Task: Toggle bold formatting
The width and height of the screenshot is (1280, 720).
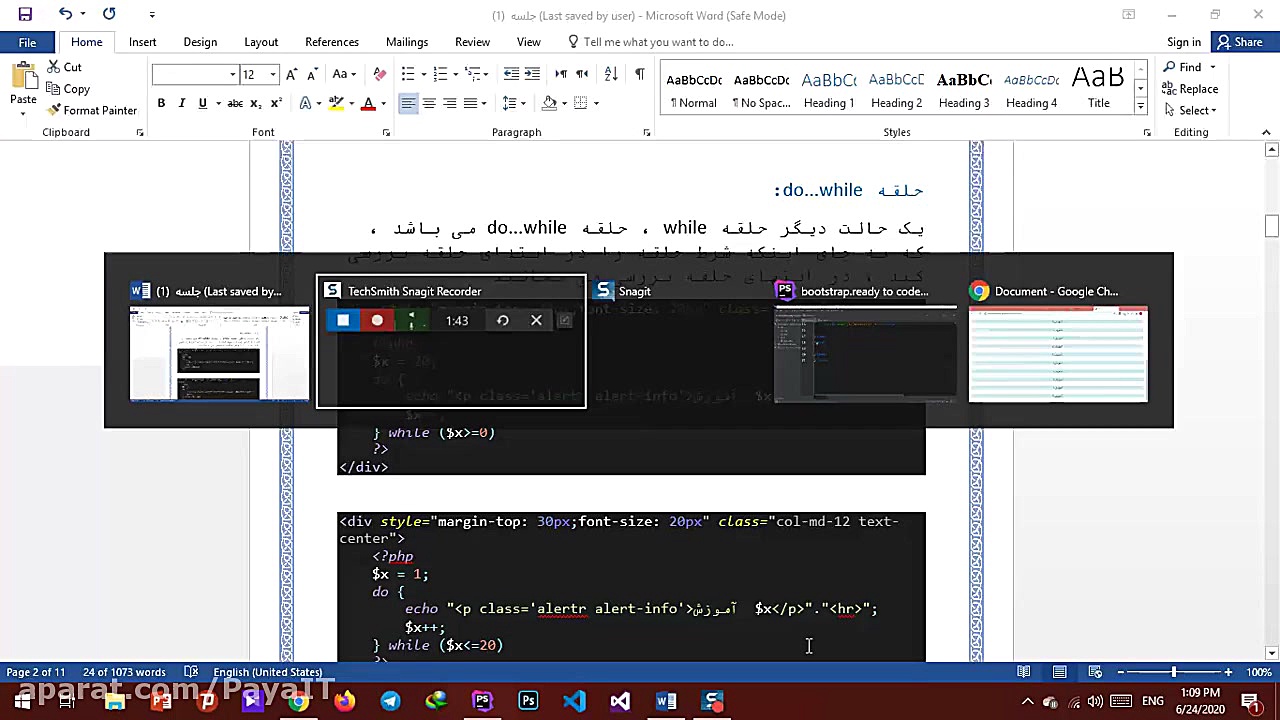Action: (161, 103)
